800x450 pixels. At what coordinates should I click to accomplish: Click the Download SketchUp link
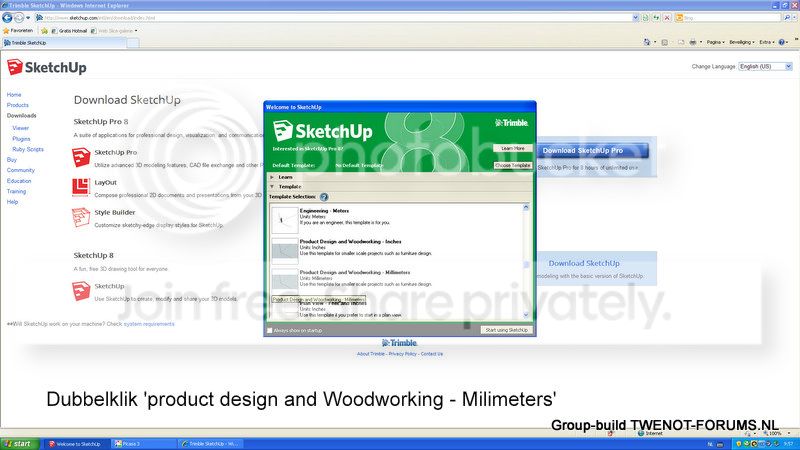584,263
